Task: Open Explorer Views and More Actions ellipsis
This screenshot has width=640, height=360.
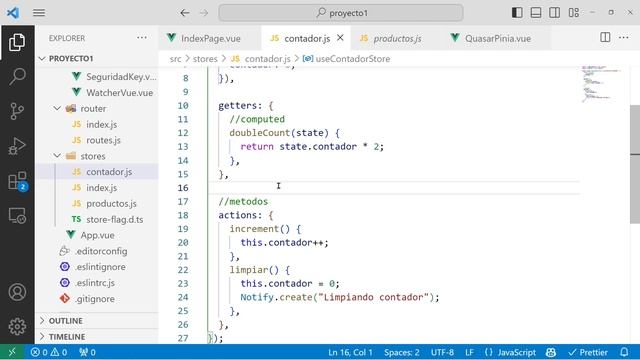Action: [x=142, y=38]
